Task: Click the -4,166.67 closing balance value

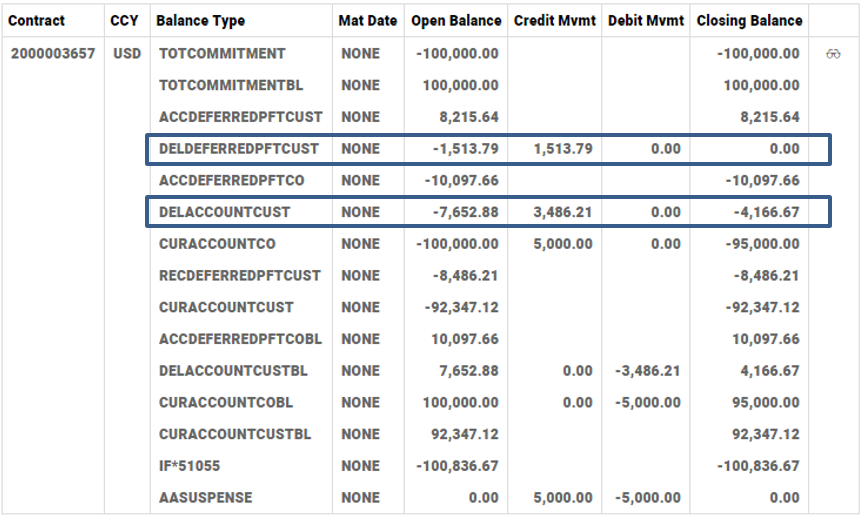Action: [x=762, y=212]
